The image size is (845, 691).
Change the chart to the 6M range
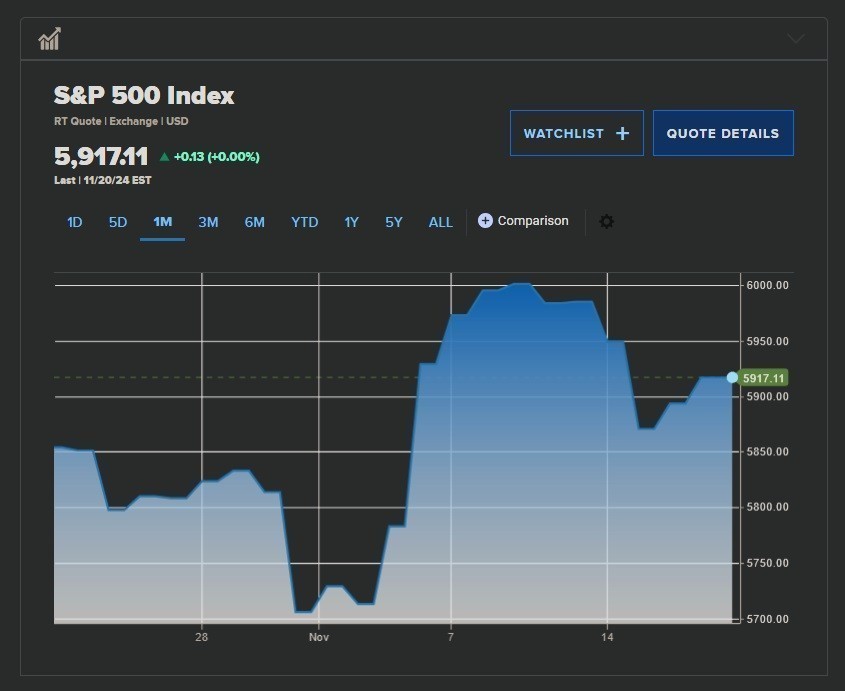click(x=255, y=222)
